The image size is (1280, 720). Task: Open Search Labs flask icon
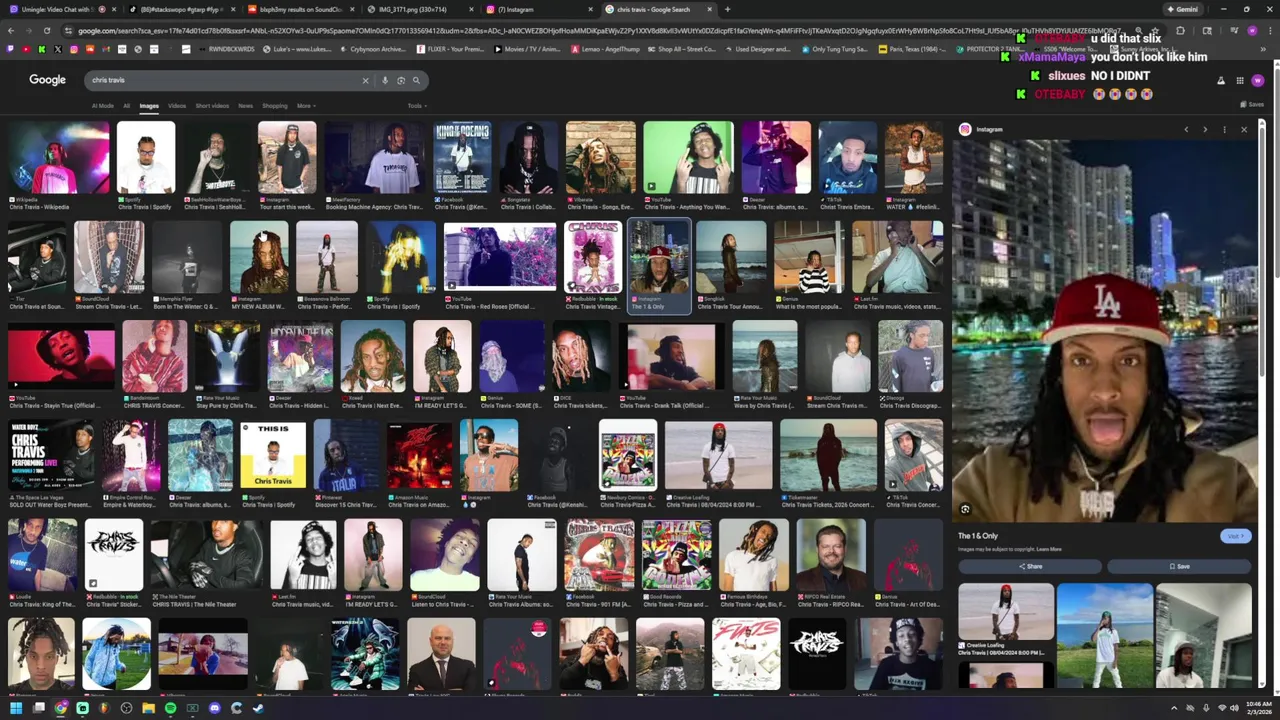pos(1220,81)
